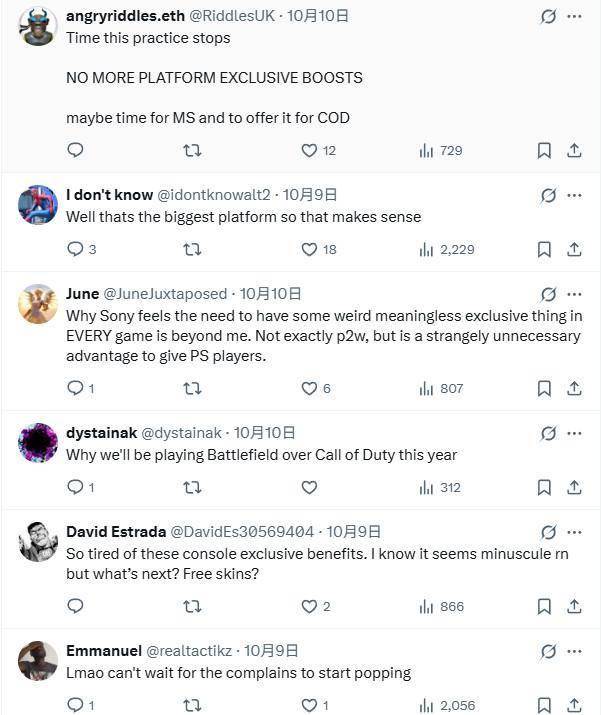Open the 10月9日 timestamp on Emmanuel's tweet
Image resolution: width=601 pixels, height=715 pixels.
point(271,651)
